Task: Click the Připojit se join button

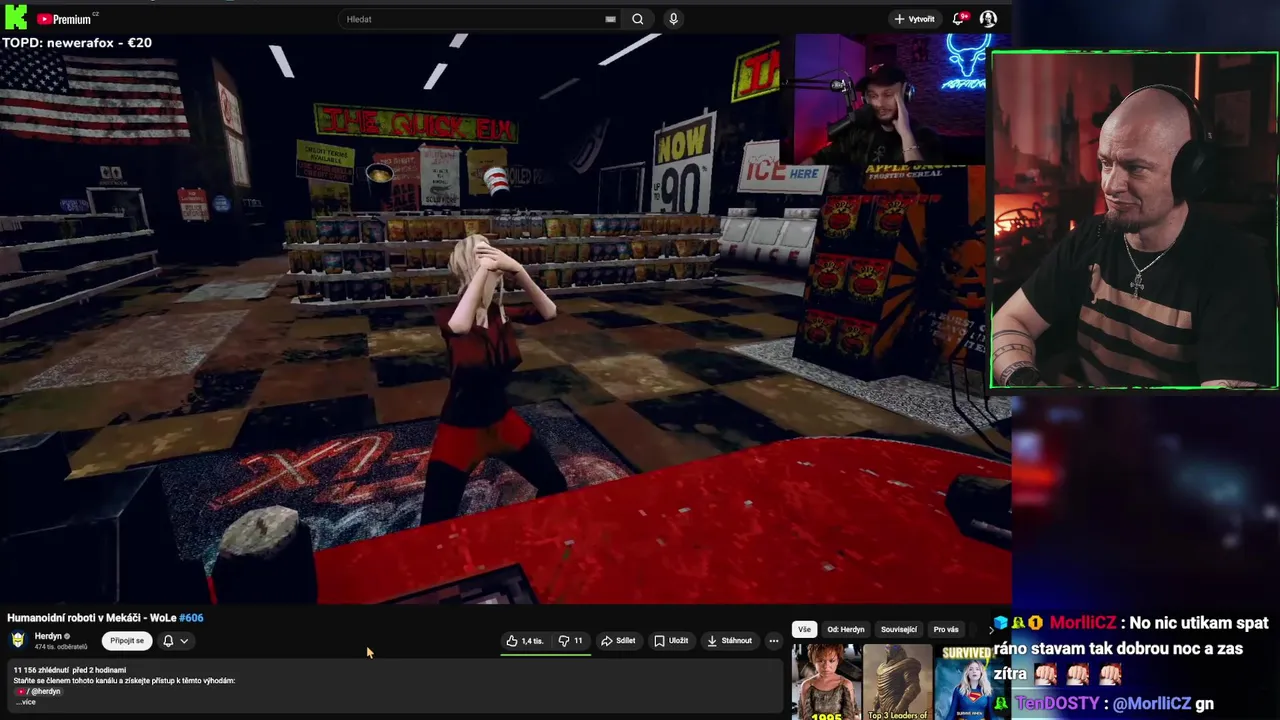Action: pyautogui.click(x=127, y=641)
